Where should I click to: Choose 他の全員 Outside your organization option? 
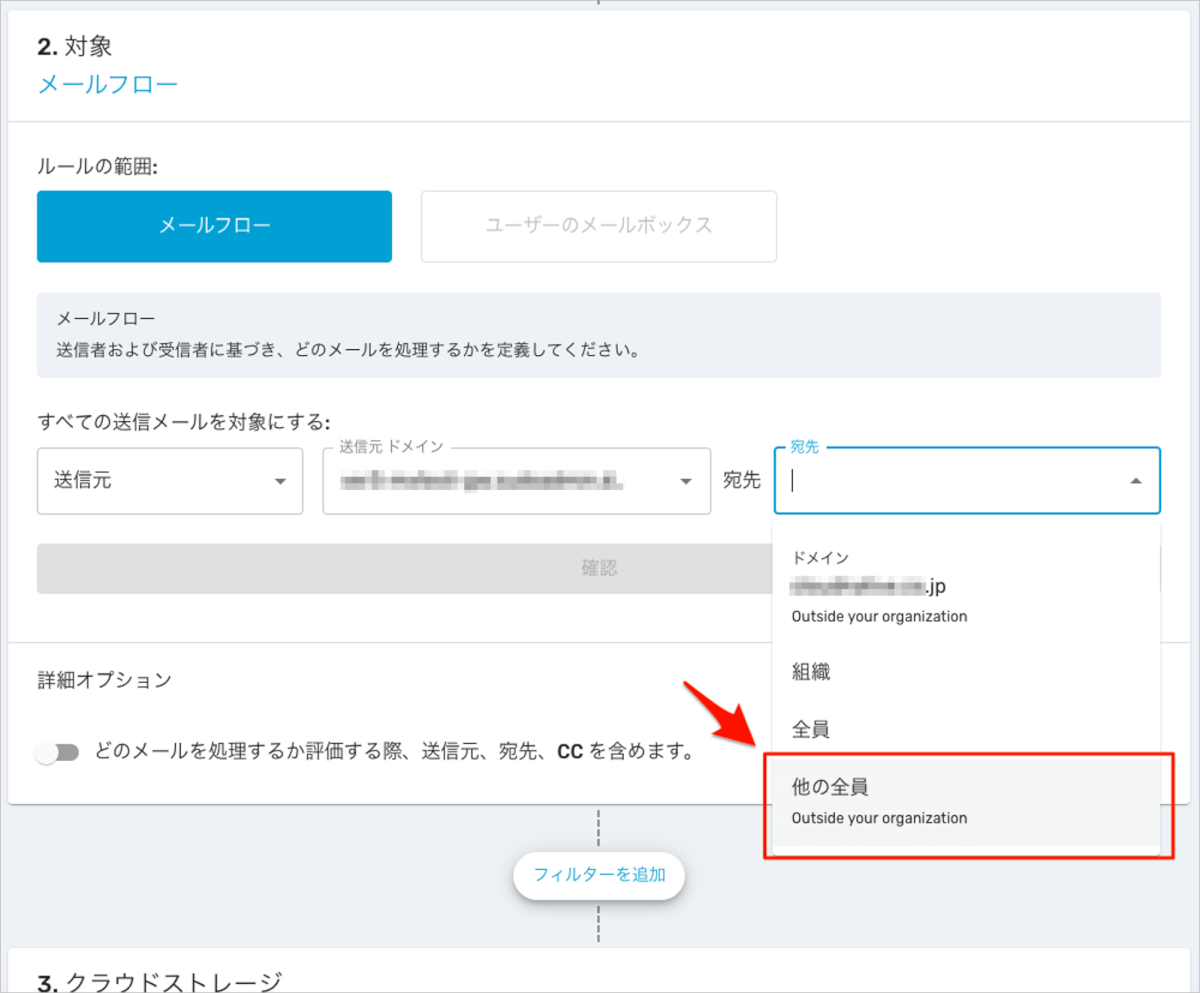coord(966,803)
